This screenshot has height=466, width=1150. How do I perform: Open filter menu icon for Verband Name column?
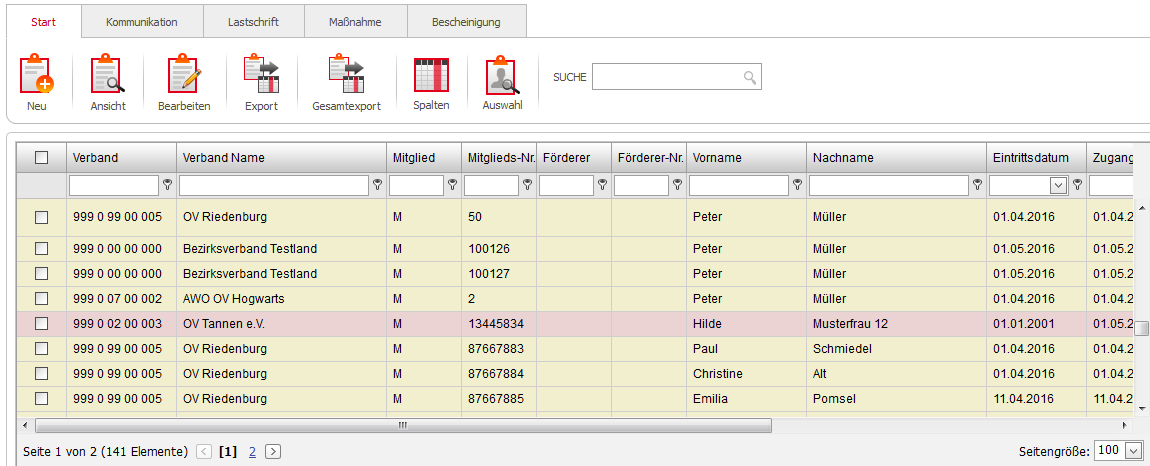(x=378, y=185)
